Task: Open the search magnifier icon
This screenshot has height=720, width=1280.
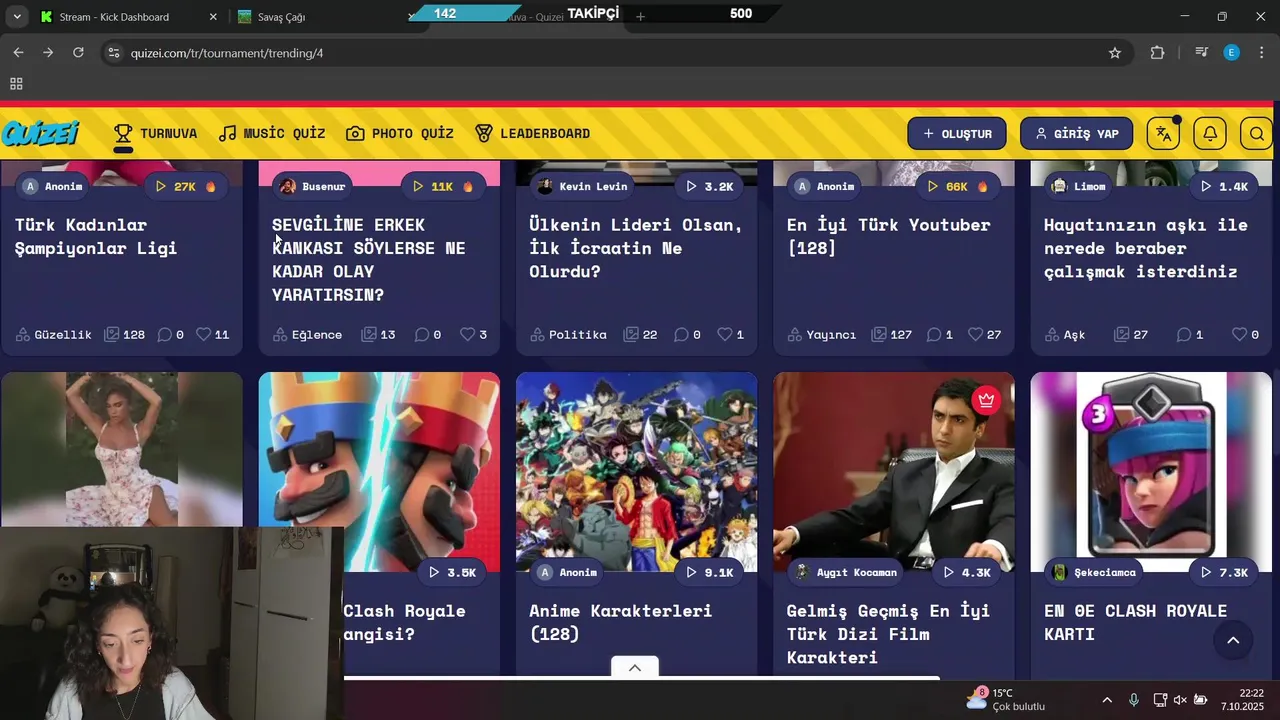Action: tap(1257, 133)
